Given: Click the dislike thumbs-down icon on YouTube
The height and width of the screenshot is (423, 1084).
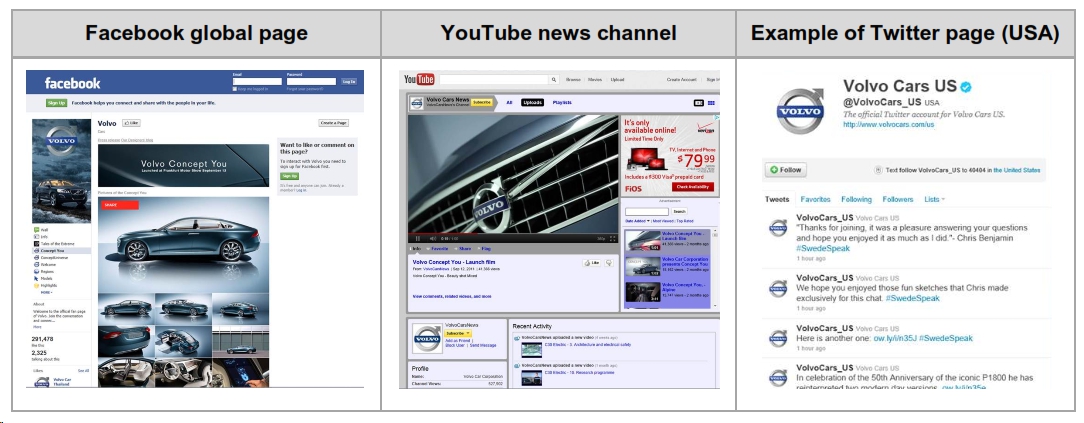Looking at the screenshot, I should point(609,263).
